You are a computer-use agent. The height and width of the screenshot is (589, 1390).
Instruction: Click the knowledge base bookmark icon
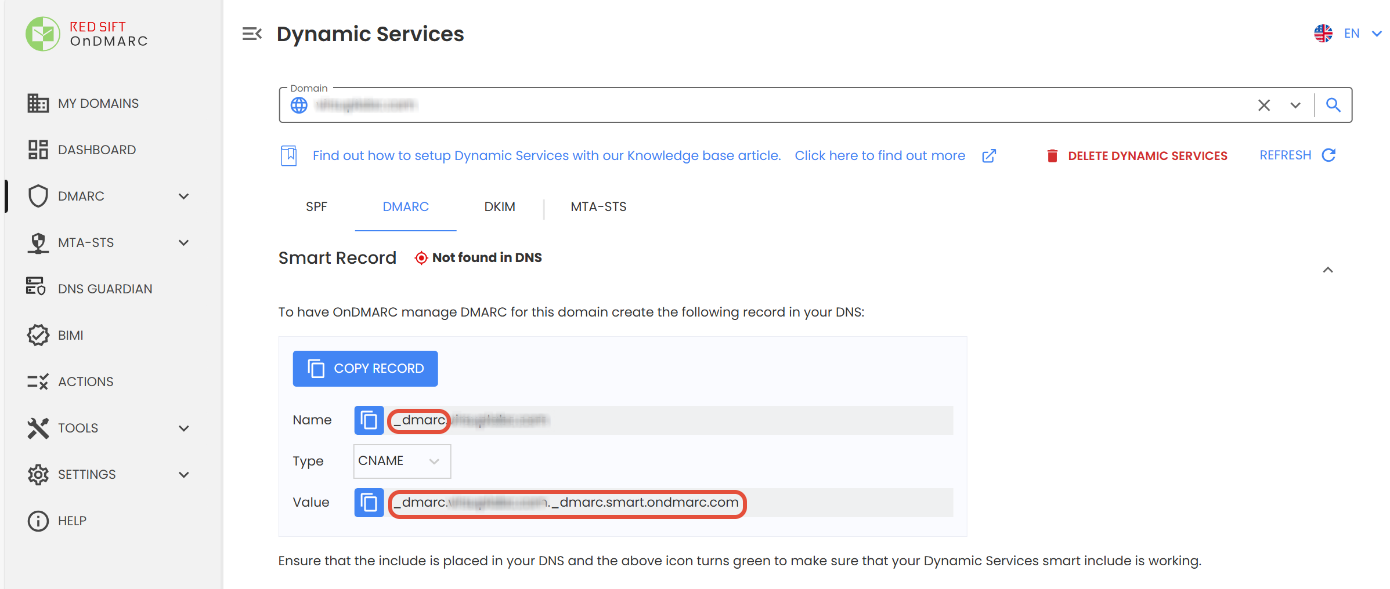tap(289, 155)
